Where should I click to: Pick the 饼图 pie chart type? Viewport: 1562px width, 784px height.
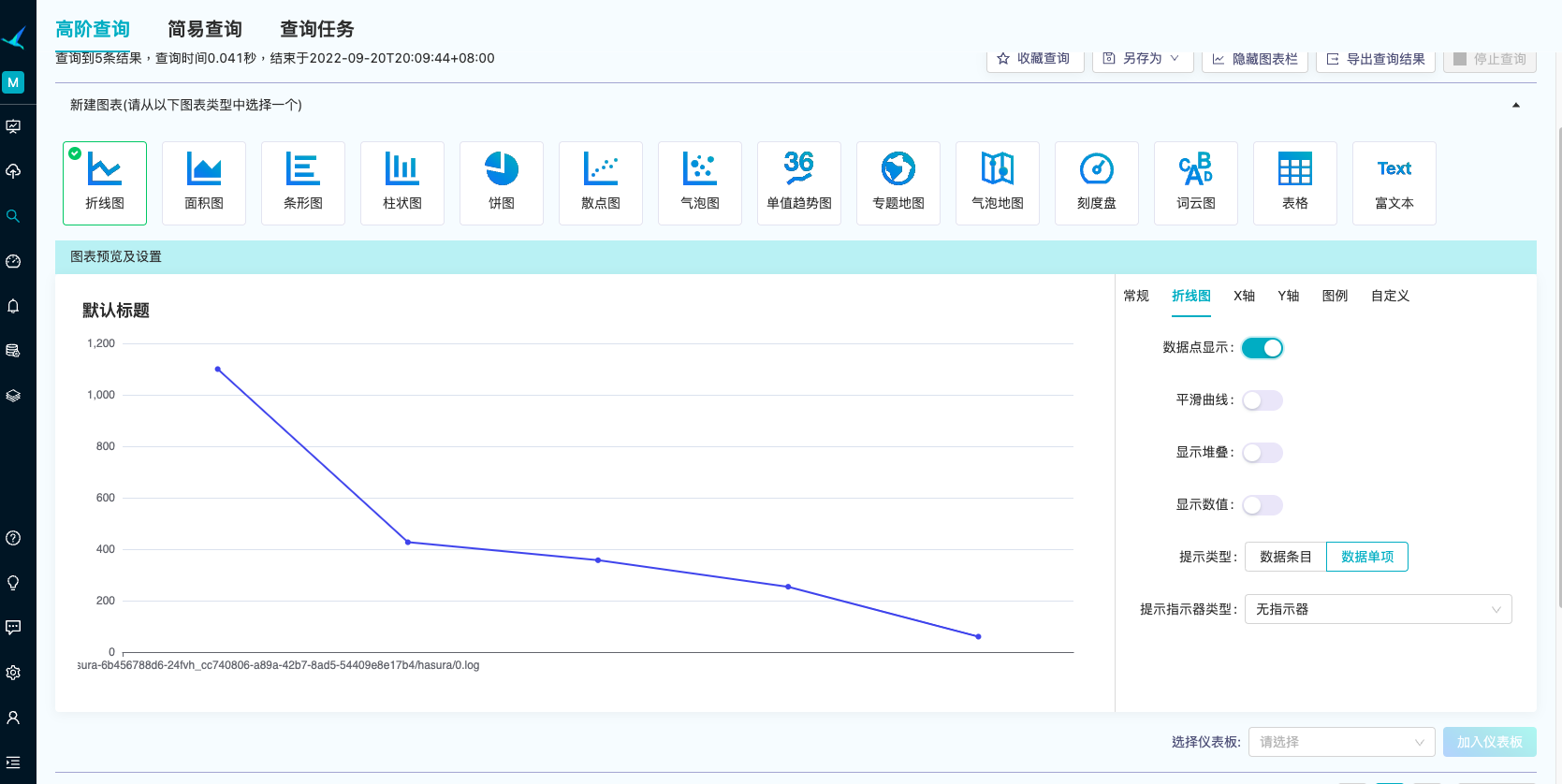pos(502,183)
